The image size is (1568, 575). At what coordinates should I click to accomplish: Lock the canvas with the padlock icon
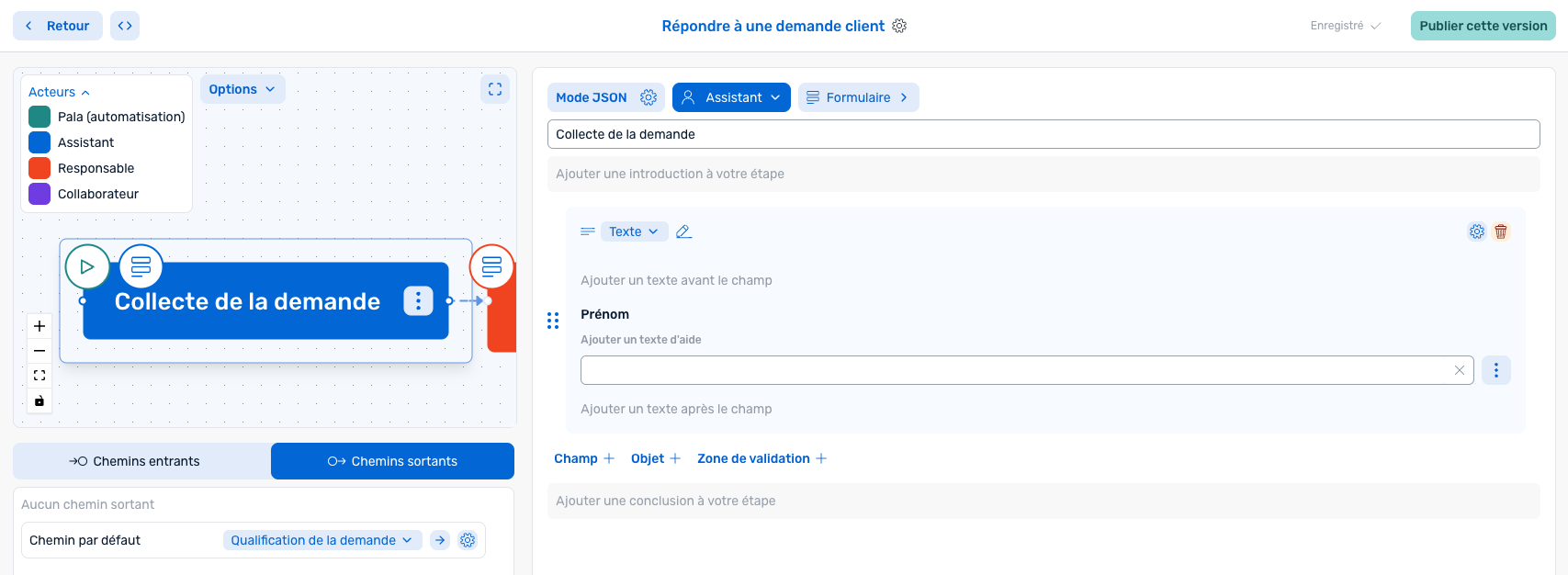click(39, 400)
